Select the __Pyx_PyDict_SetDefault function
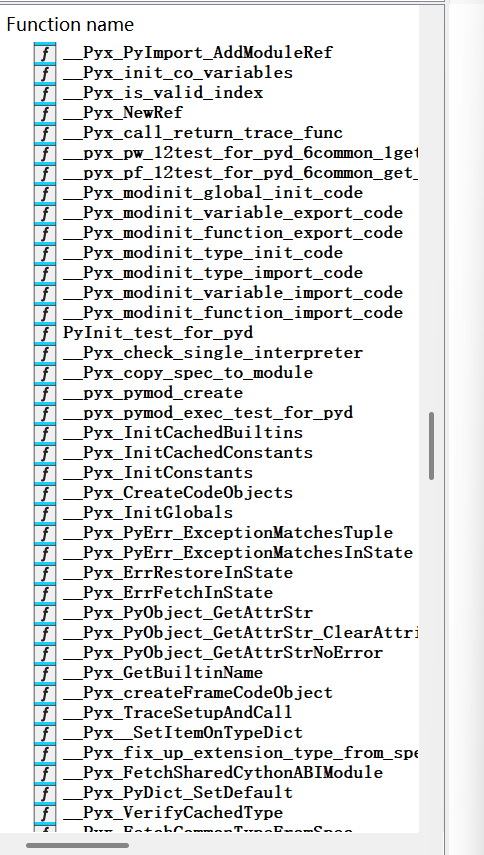 point(178,792)
